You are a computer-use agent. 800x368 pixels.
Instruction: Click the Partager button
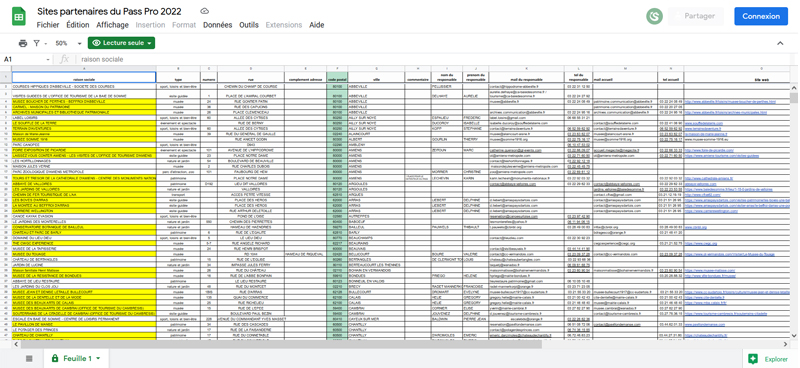click(x=696, y=16)
